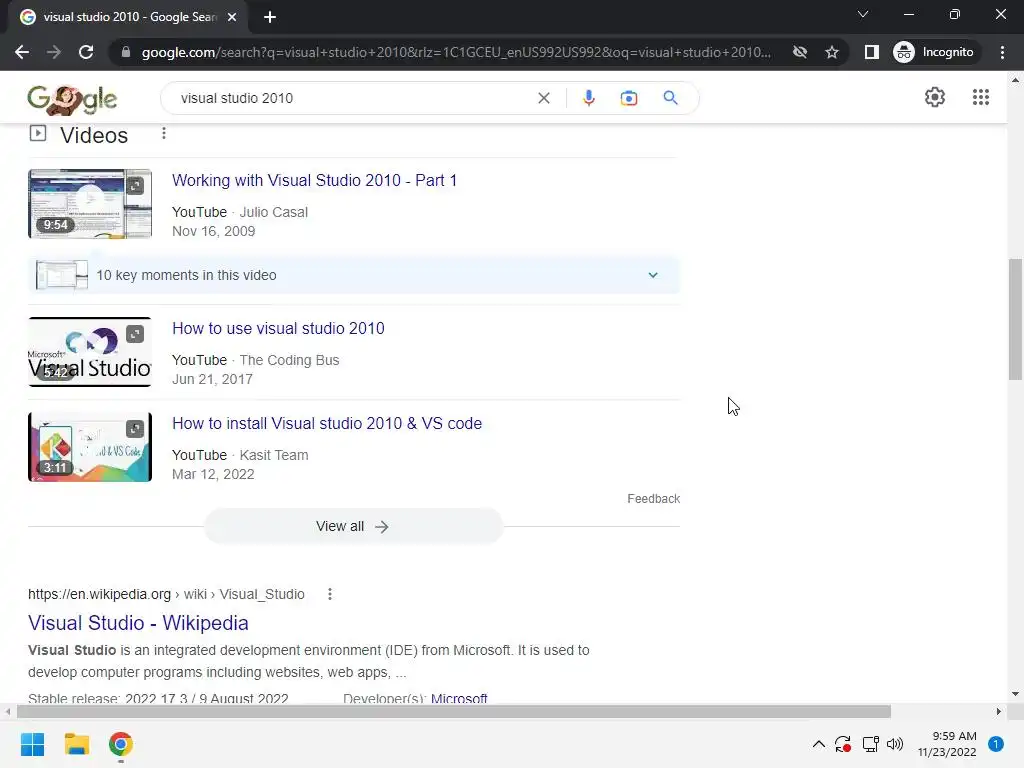Click View all videos button
Viewport: 1024px width, 768px height.
pyautogui.click(x=353, y=526)
